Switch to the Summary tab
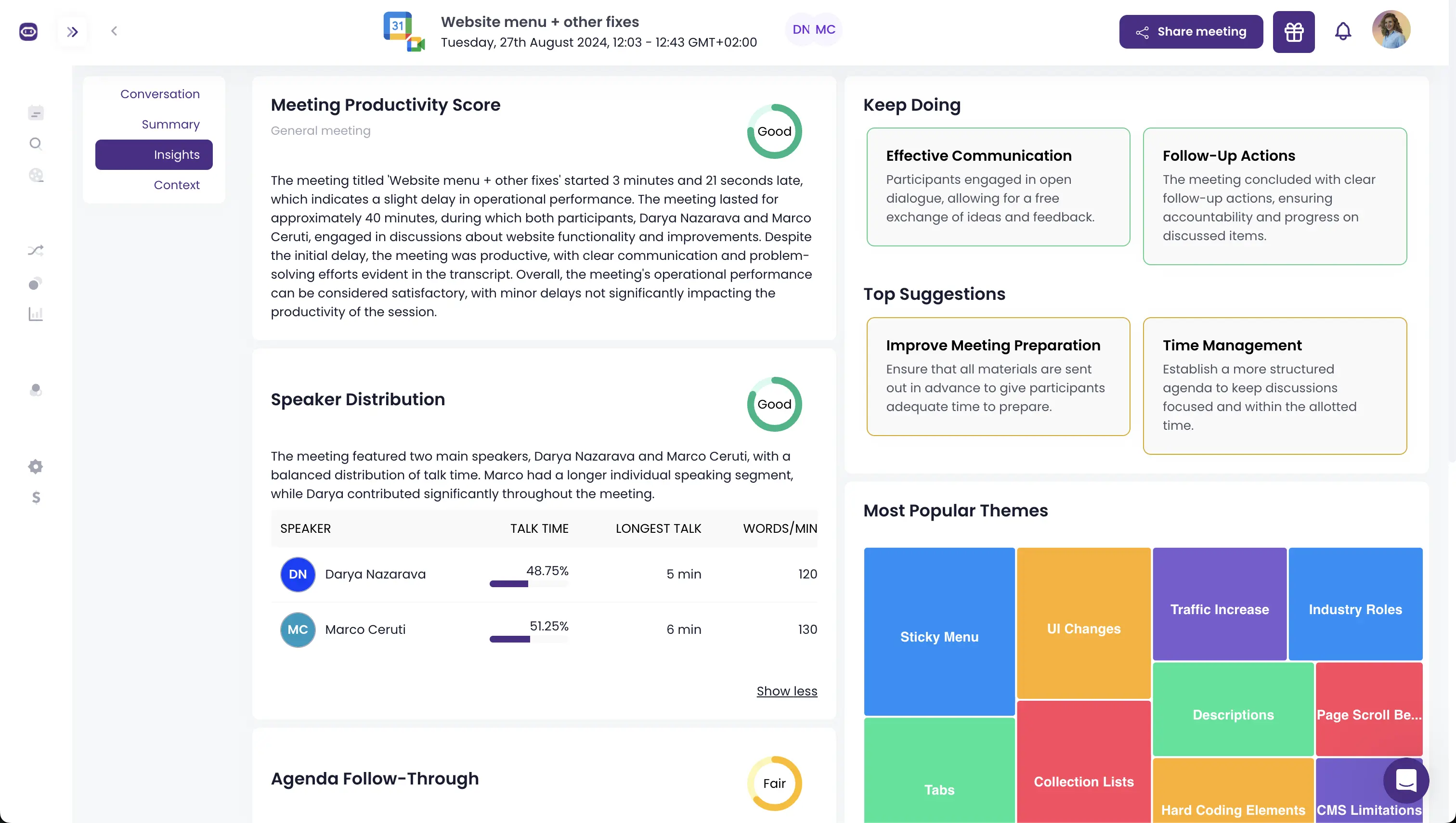 point(171,124)
